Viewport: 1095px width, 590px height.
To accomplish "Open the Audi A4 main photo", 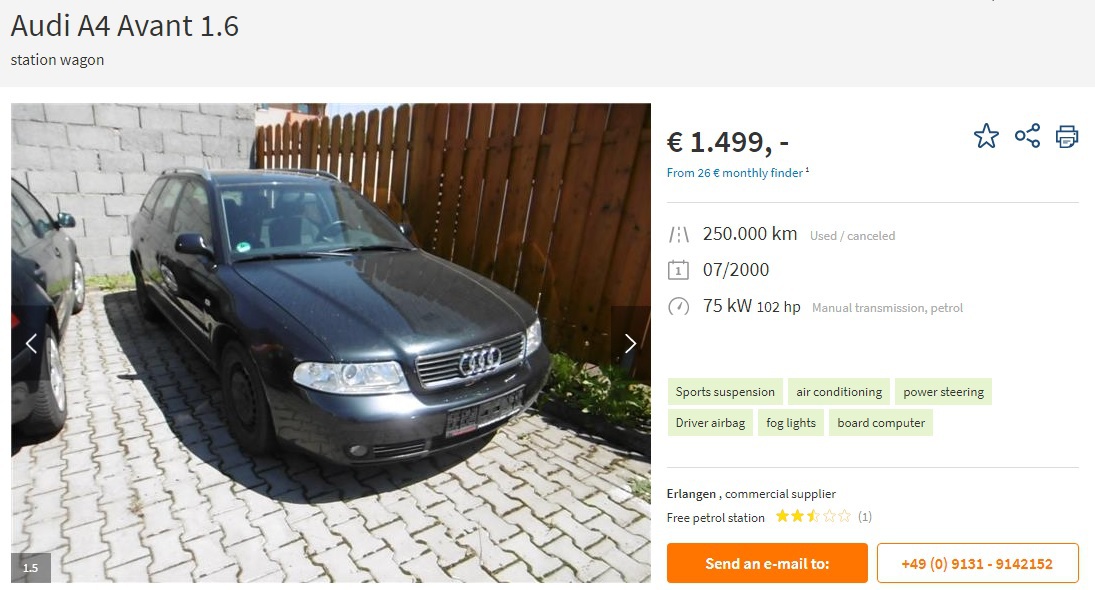I will tap(331, 343).
